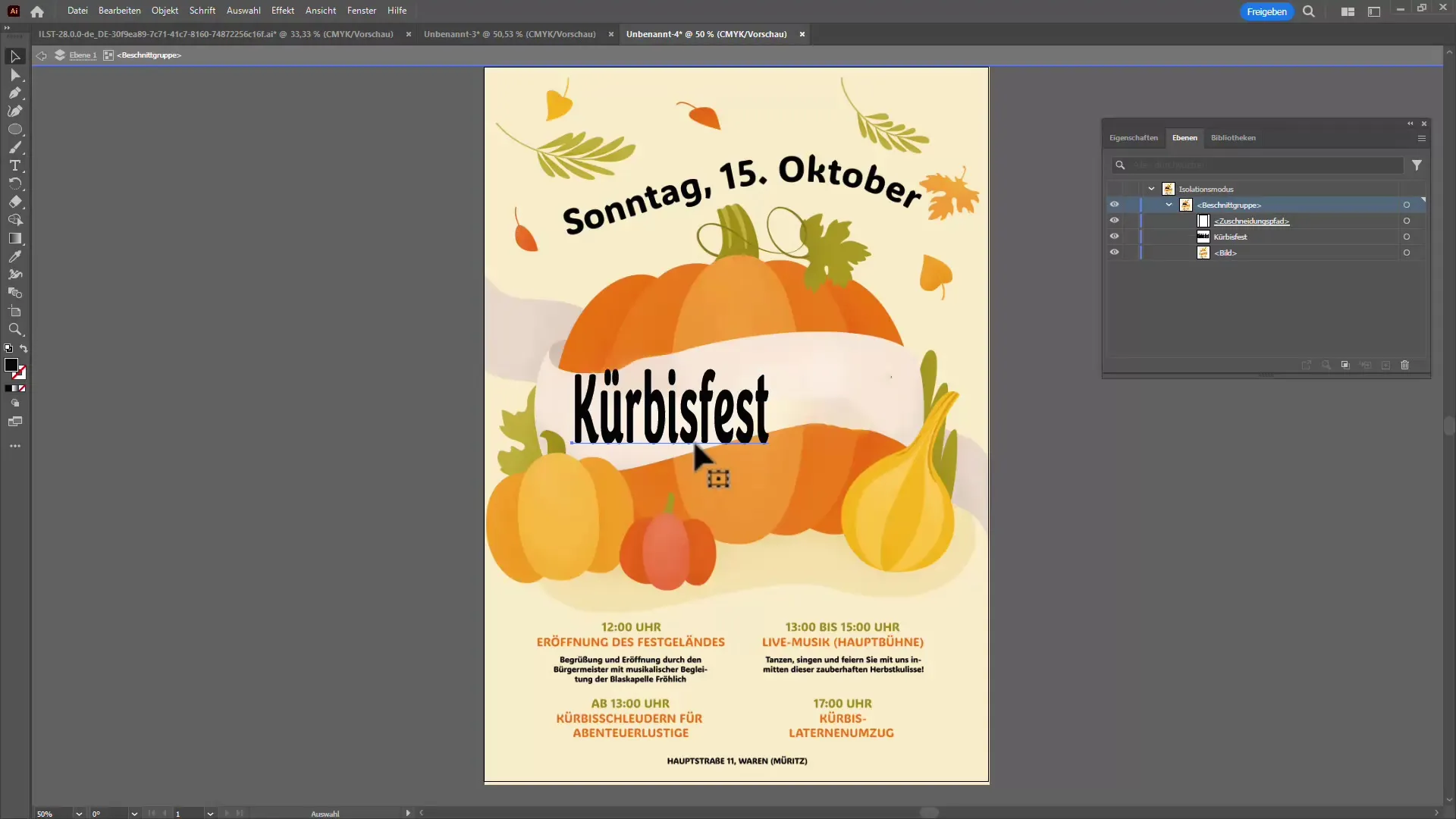Open the Fenster menu
Viewport: 1456px width, 819px height.
point(362,11)
